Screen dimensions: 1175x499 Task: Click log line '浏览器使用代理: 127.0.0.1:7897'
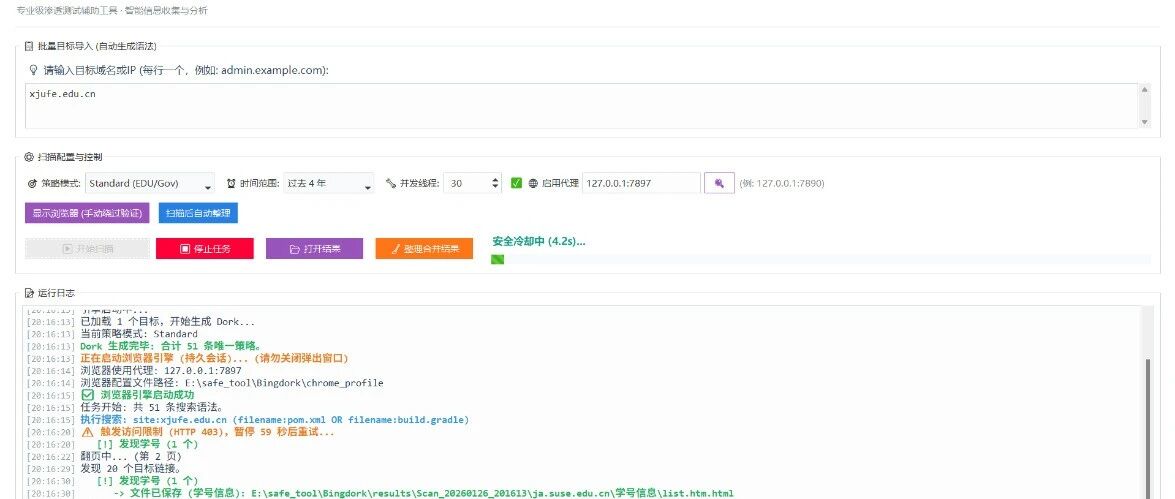pos(160,370)
